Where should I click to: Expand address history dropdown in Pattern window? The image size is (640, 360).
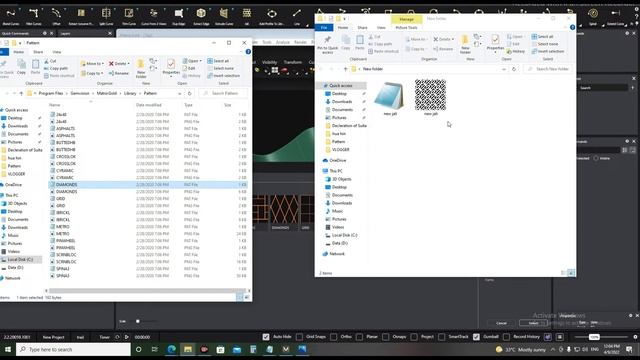click(180, 93)
